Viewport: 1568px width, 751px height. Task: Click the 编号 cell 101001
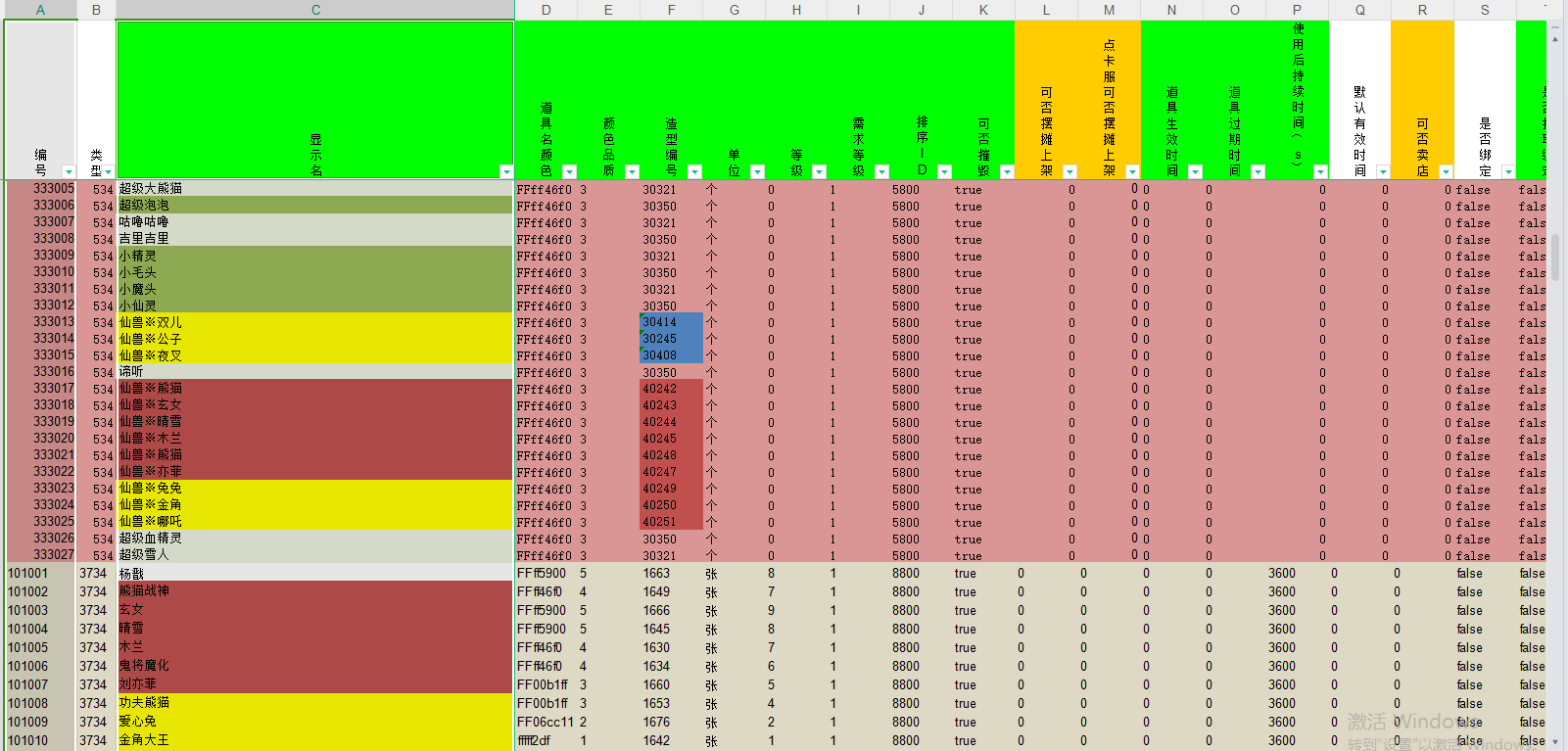[x=39, y=574]
